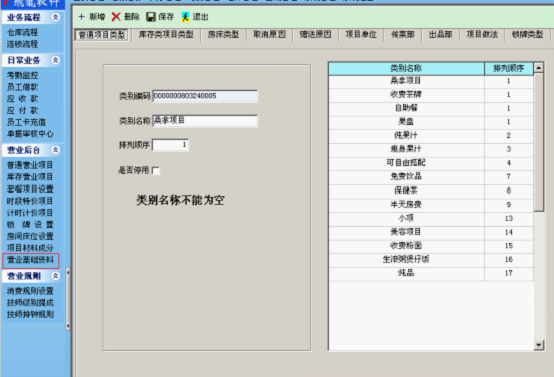Open the 项目单位 tab

361,35
